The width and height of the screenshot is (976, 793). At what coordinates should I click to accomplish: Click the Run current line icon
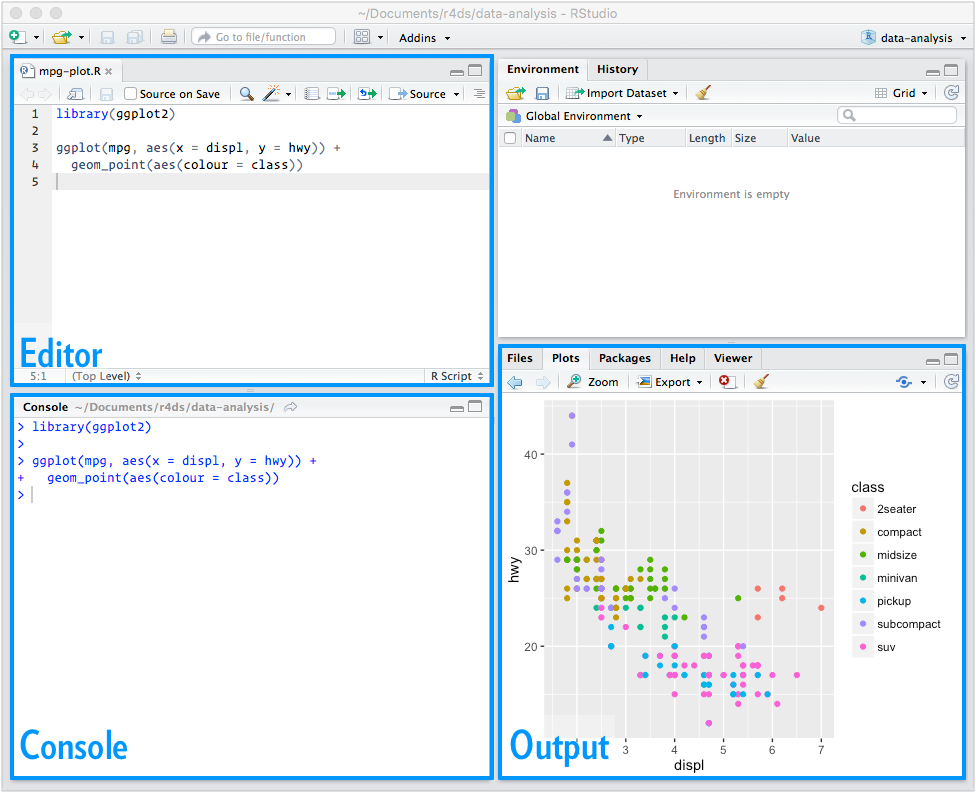(x=337, y=94)
